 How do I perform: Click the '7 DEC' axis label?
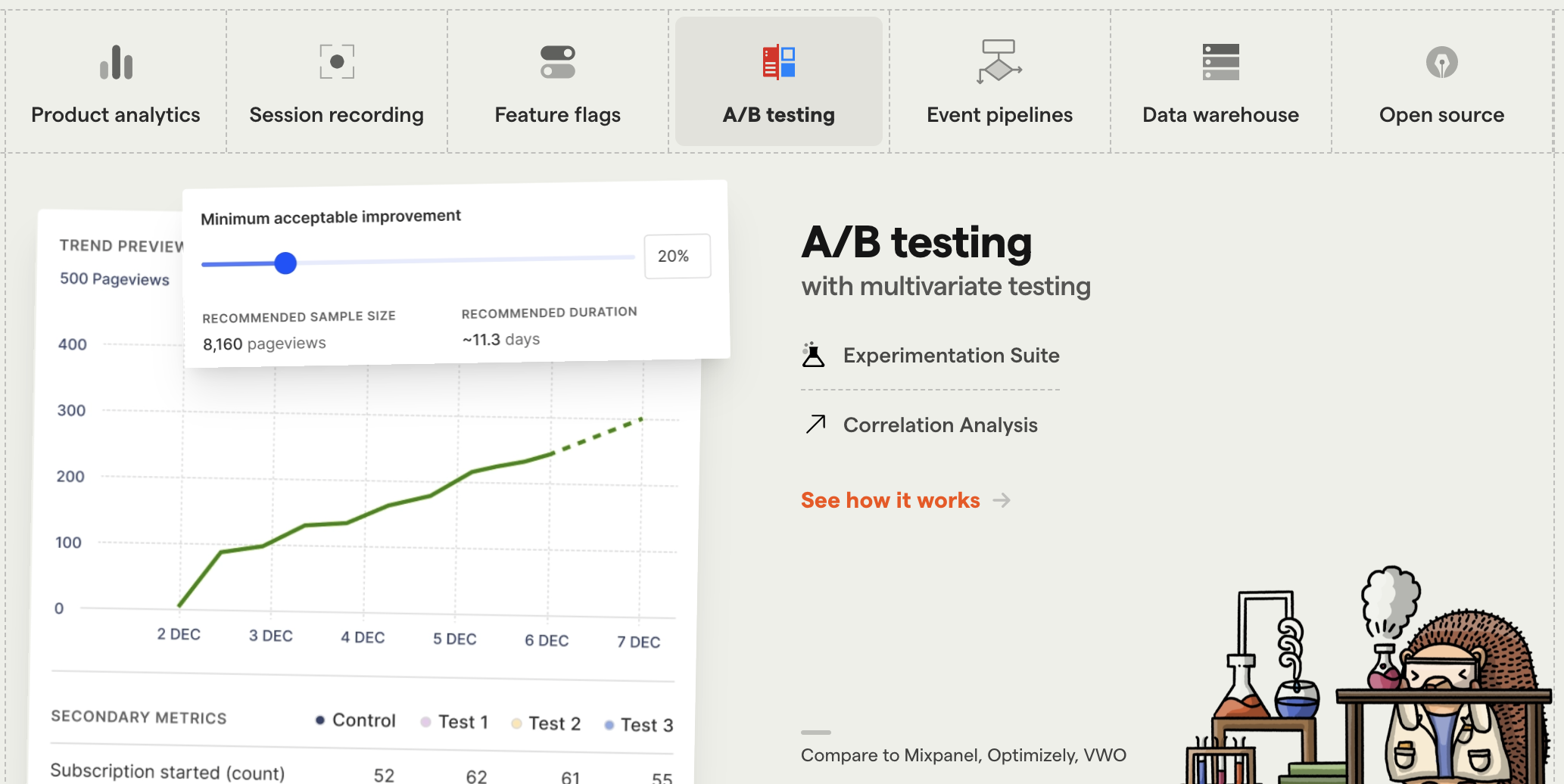coord(638,642)
